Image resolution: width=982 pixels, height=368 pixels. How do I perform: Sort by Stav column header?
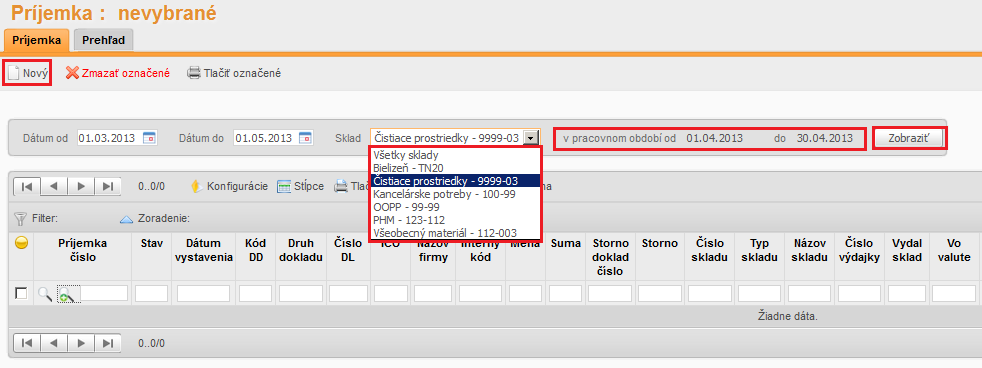(151, 244)
